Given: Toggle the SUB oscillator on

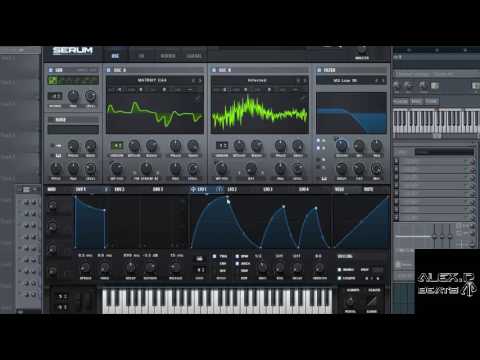Looking at the screenshot, I should 51,70.
